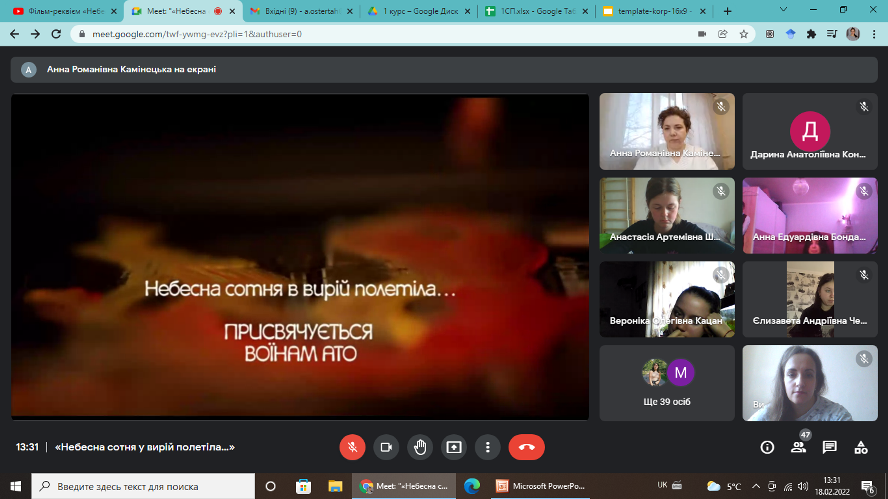Open the Windows Start menu
Image resolution: width=888 pixels, height=499 pixels.
coord(15,486)
